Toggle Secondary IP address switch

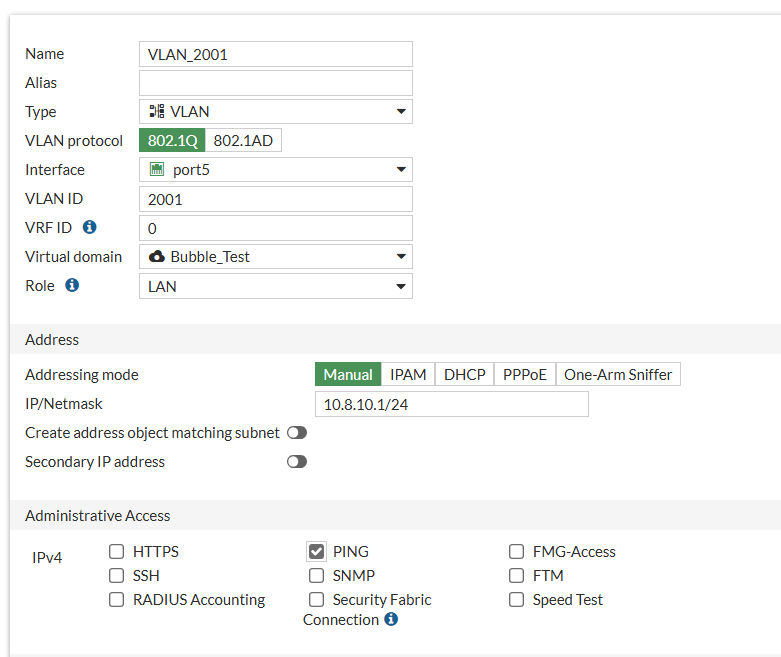point(297,462)
